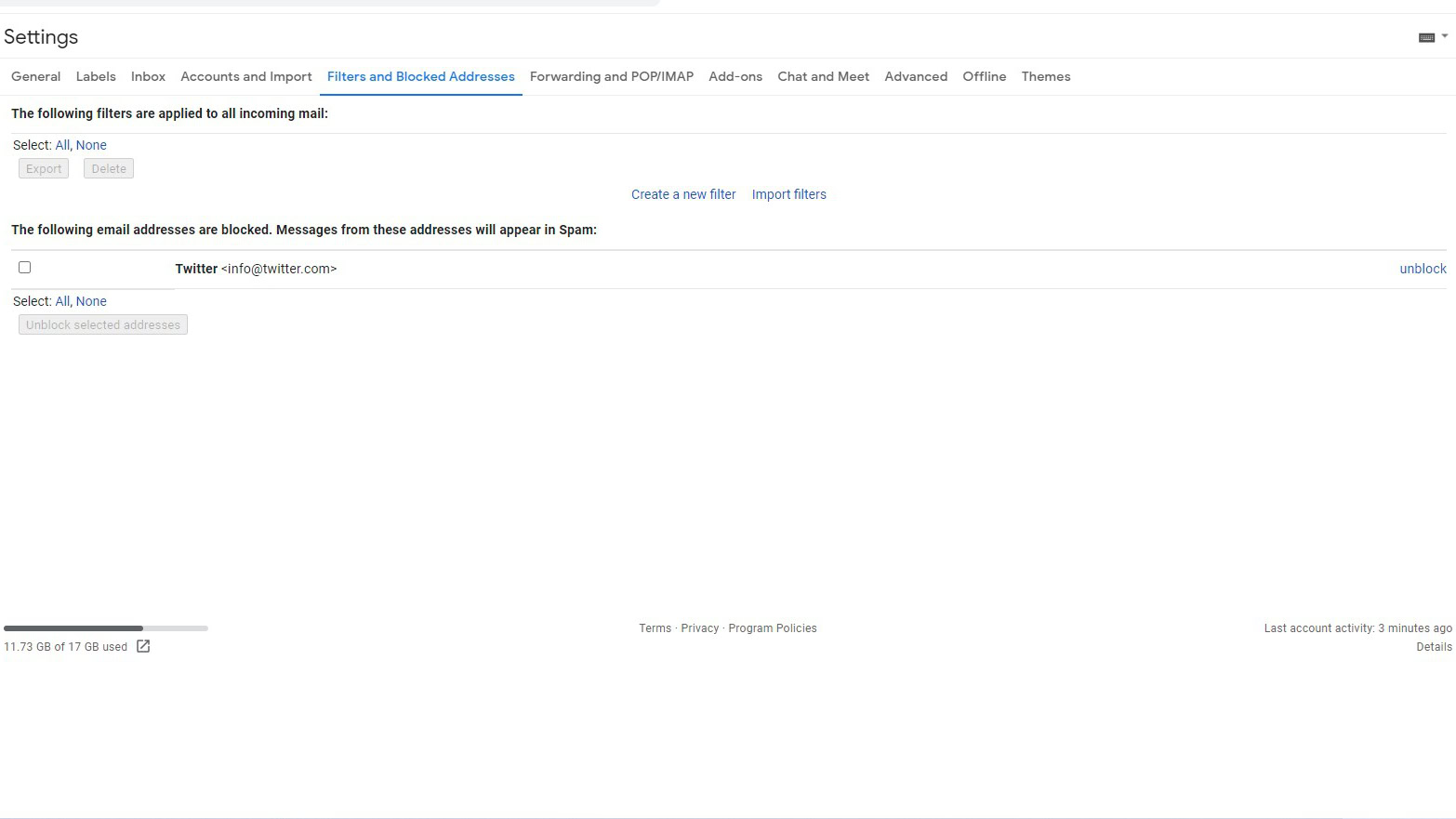Click the storage usage progress bar
1456x819 pixels.
pyautogui.click(x=106, y=628)
